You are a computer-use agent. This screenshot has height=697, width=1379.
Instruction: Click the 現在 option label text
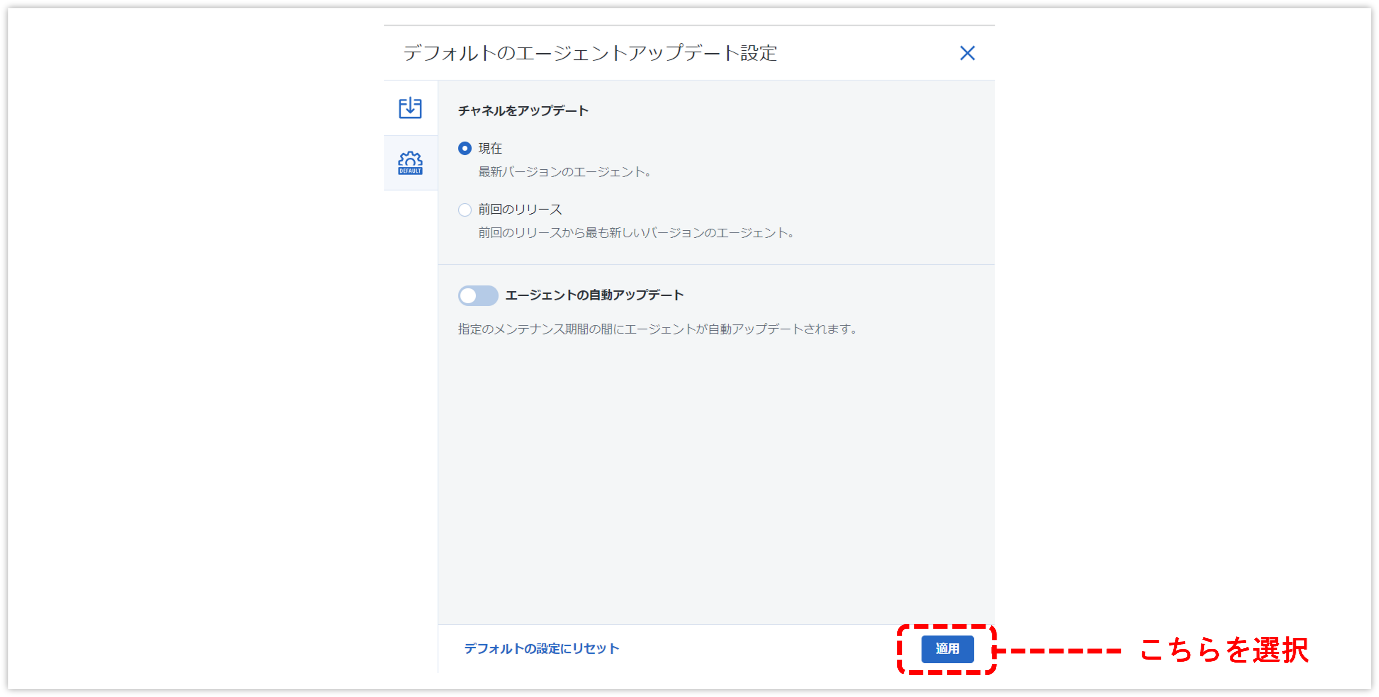pos(490,148)
